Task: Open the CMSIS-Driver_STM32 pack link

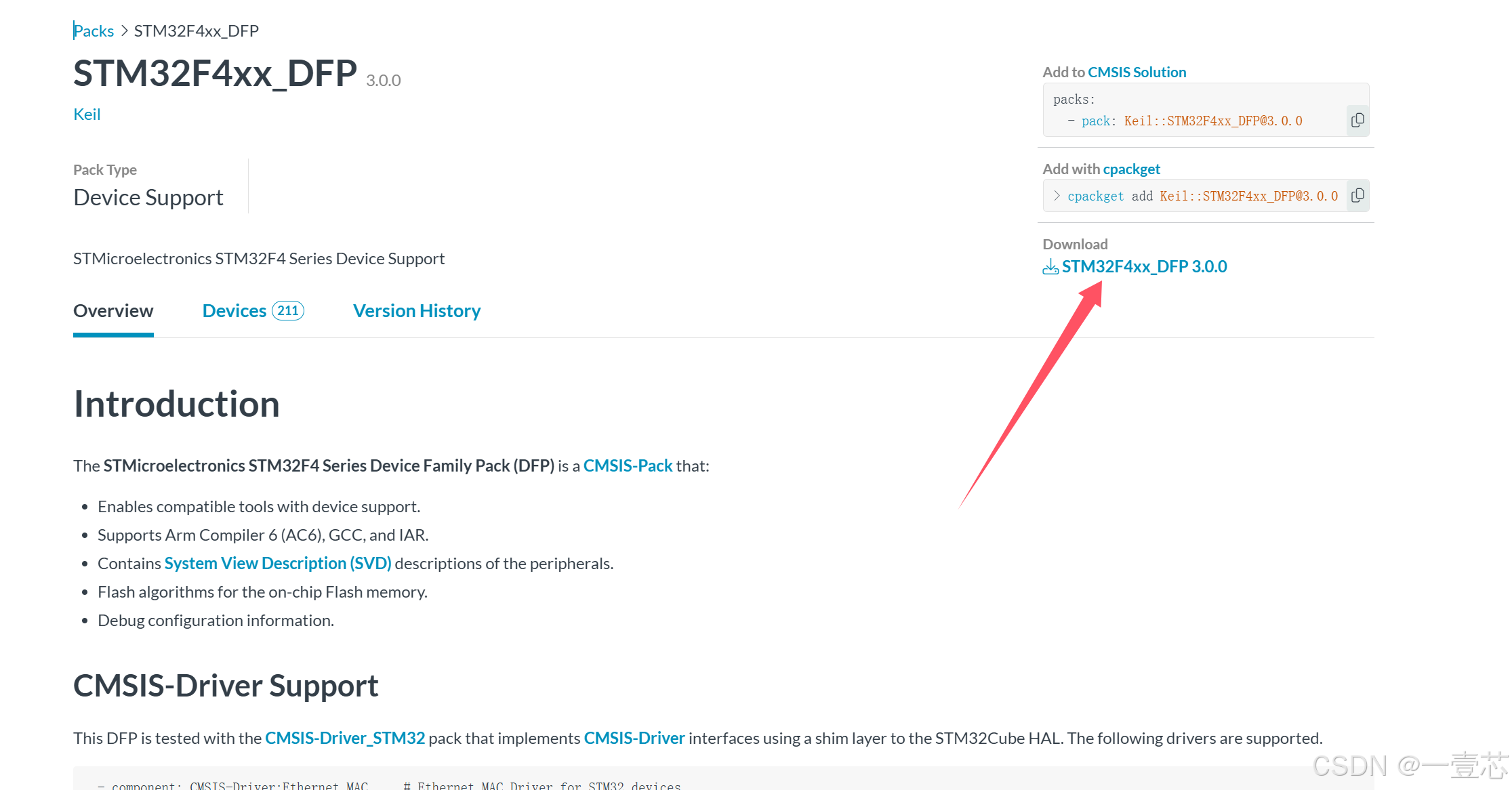Action: (x=344, y=739)
